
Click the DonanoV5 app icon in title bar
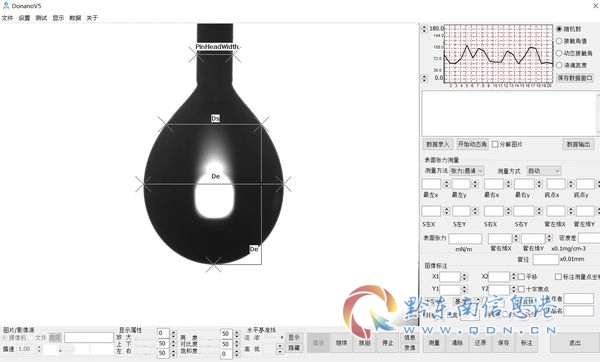(x=6, y=5)
